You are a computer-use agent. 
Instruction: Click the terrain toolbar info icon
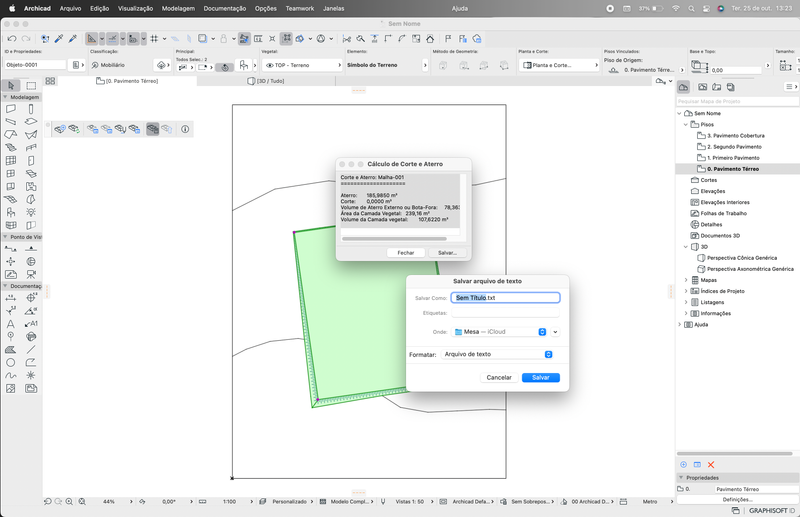click(185, 129)
